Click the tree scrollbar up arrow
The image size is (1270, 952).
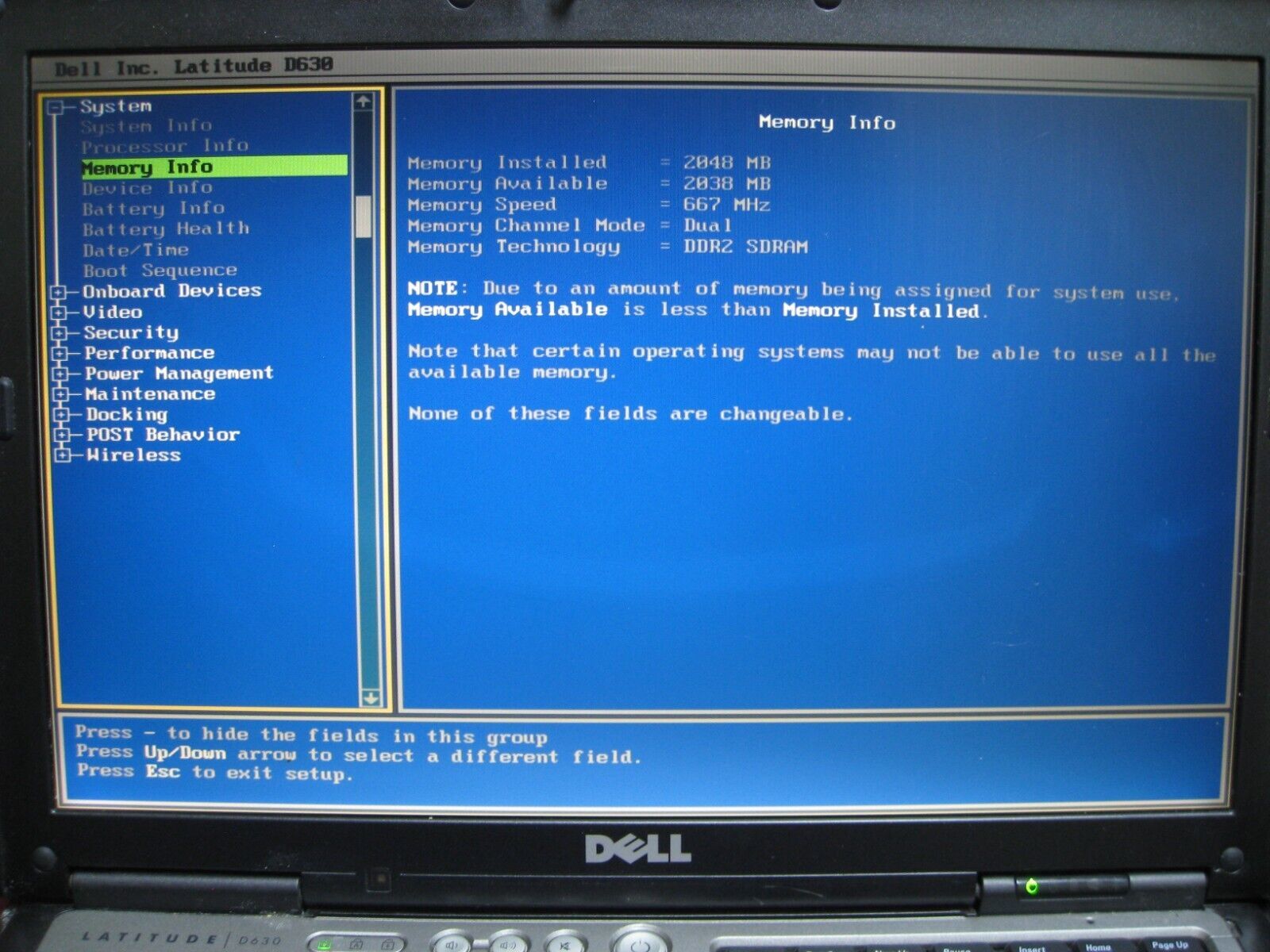click(363, 102)
